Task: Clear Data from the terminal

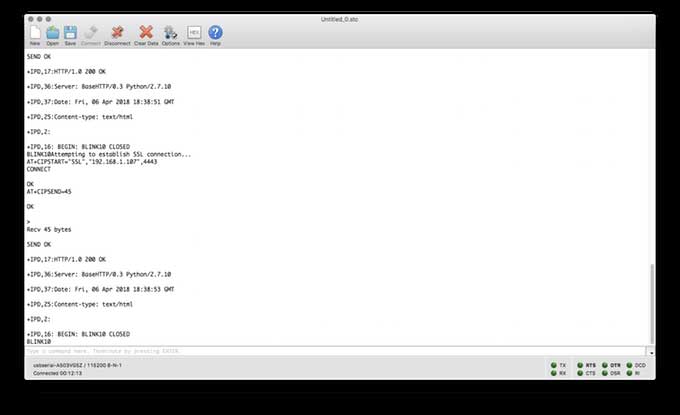Action: coord(146,34)
